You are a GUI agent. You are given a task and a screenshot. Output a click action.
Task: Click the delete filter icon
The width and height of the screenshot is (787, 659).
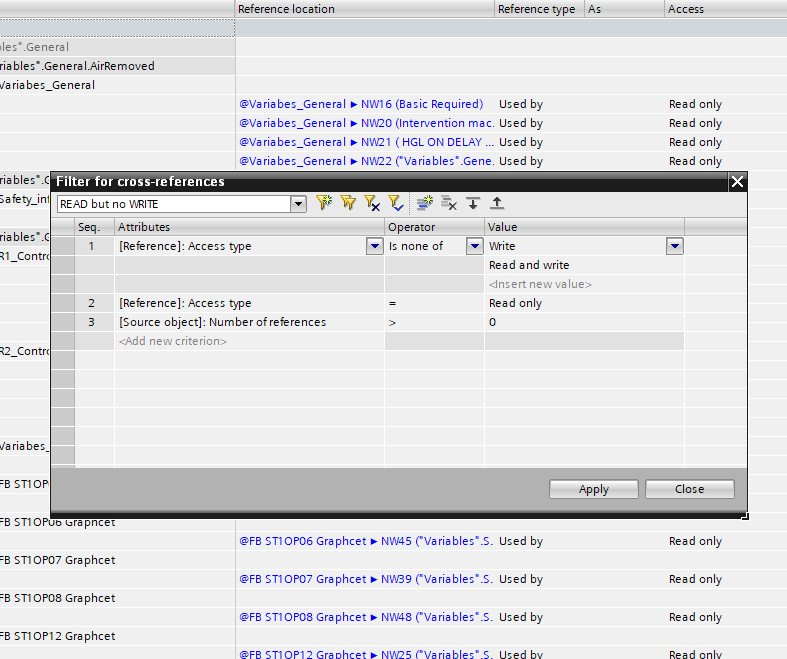(371, 203)
